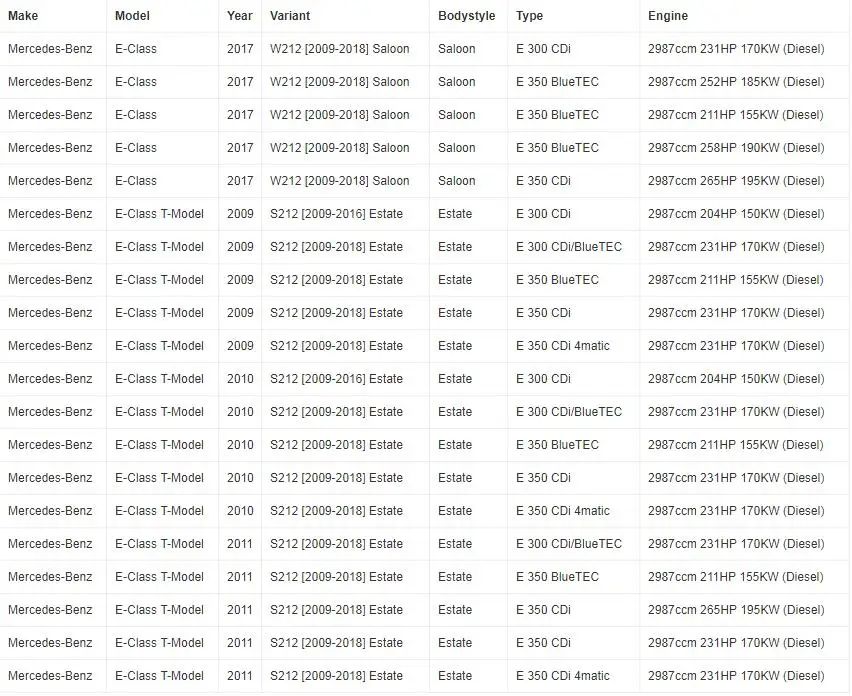Image resolution: width=852 pixels, height=696 pixels.
Task: Select the 265HP 195KW engine in the 2017 row
Action: pos(736,181)
